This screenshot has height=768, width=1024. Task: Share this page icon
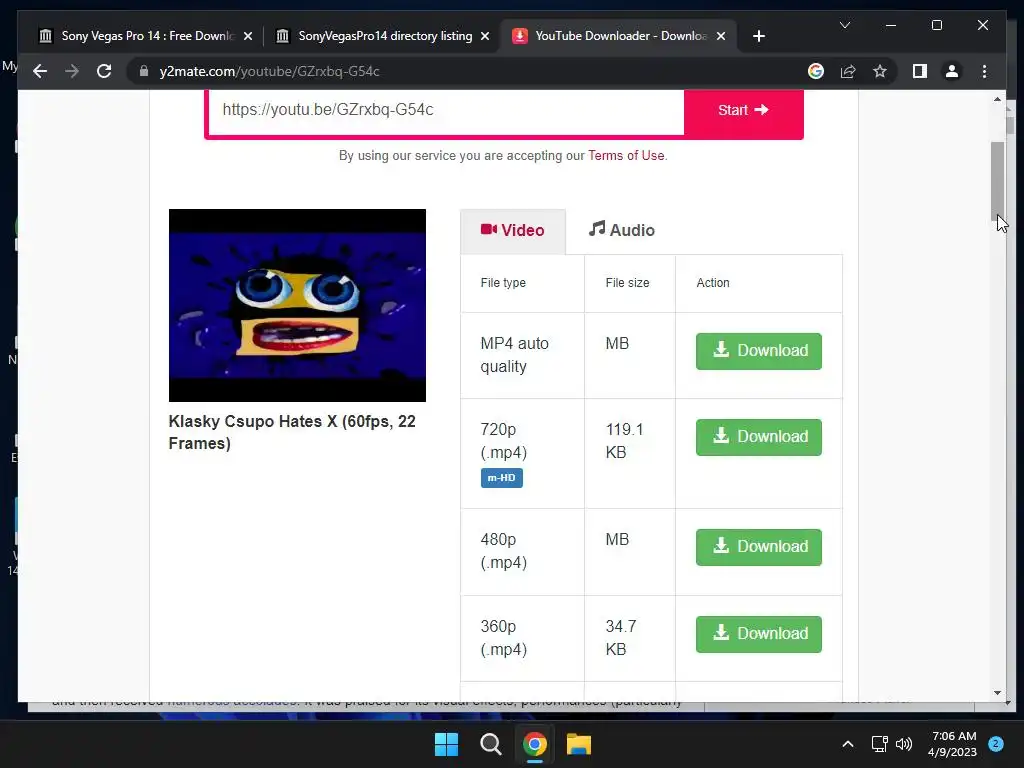click(848, 71)
